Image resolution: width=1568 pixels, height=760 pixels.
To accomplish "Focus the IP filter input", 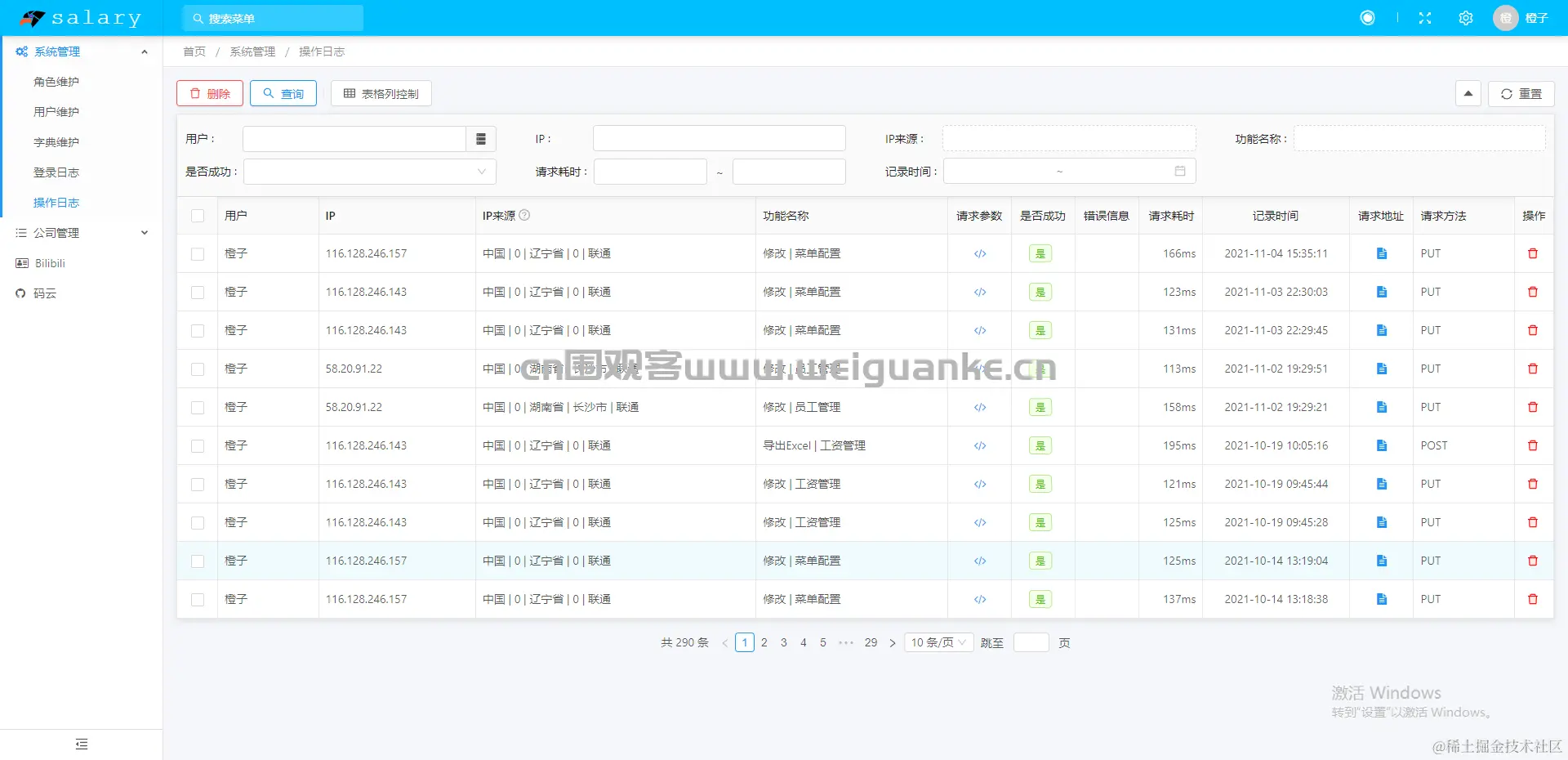I will pyautogui.click(x=719, y=138).
